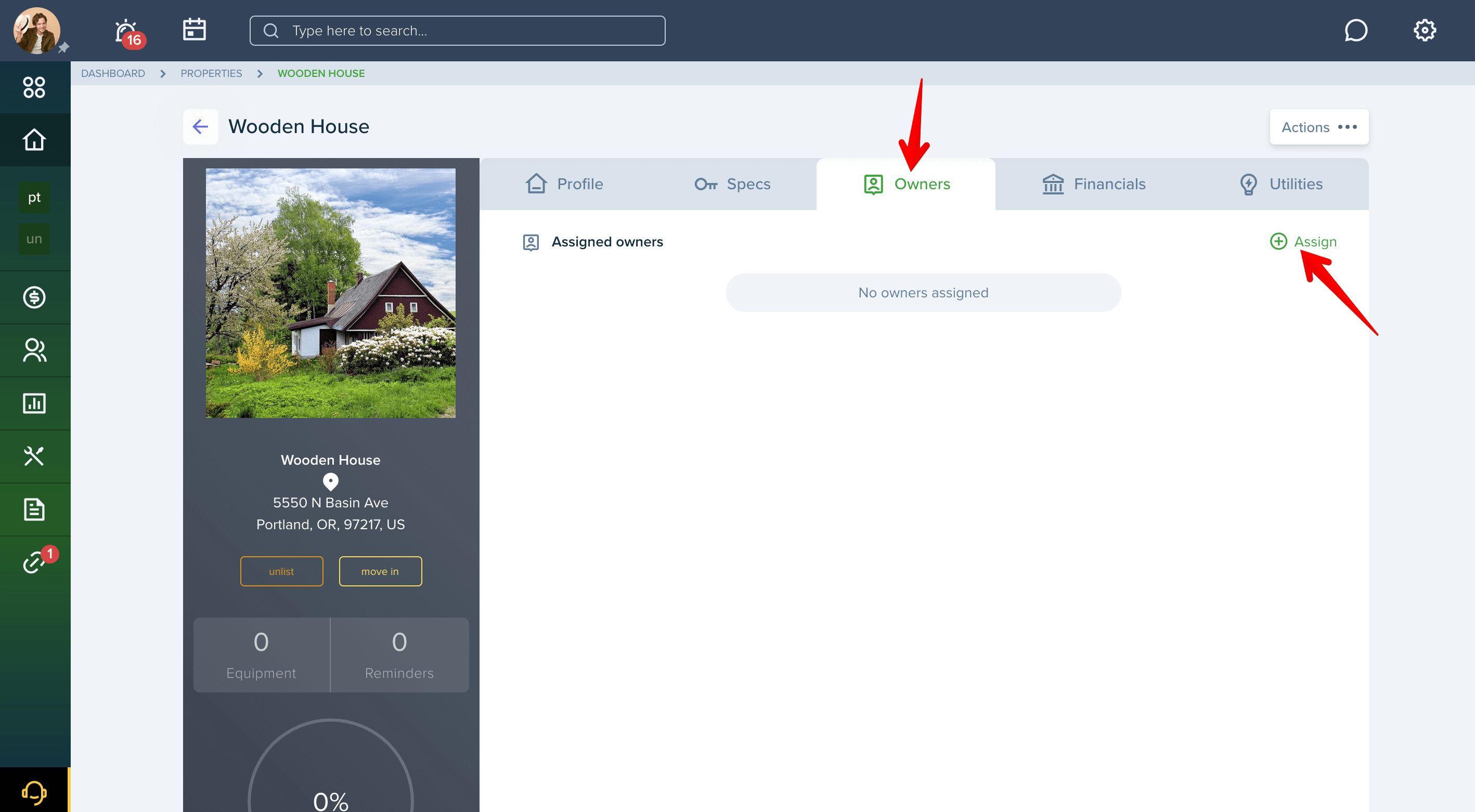Click the search field at the top
The height and width of the screenshot is (812, 1475).
point(457,30)
